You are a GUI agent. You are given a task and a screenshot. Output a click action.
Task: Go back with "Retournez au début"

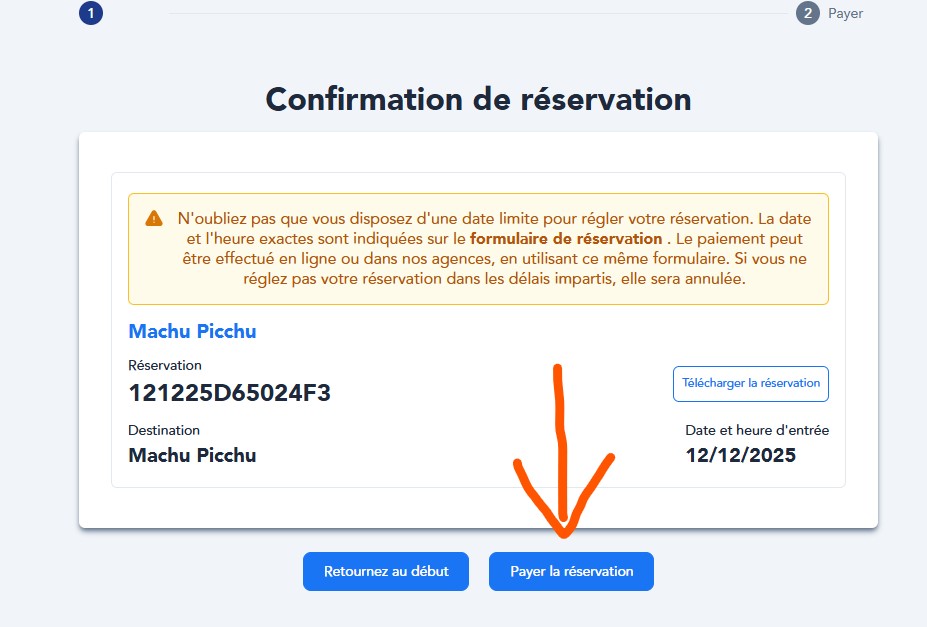pyautogui.click(x=386, y=571)
